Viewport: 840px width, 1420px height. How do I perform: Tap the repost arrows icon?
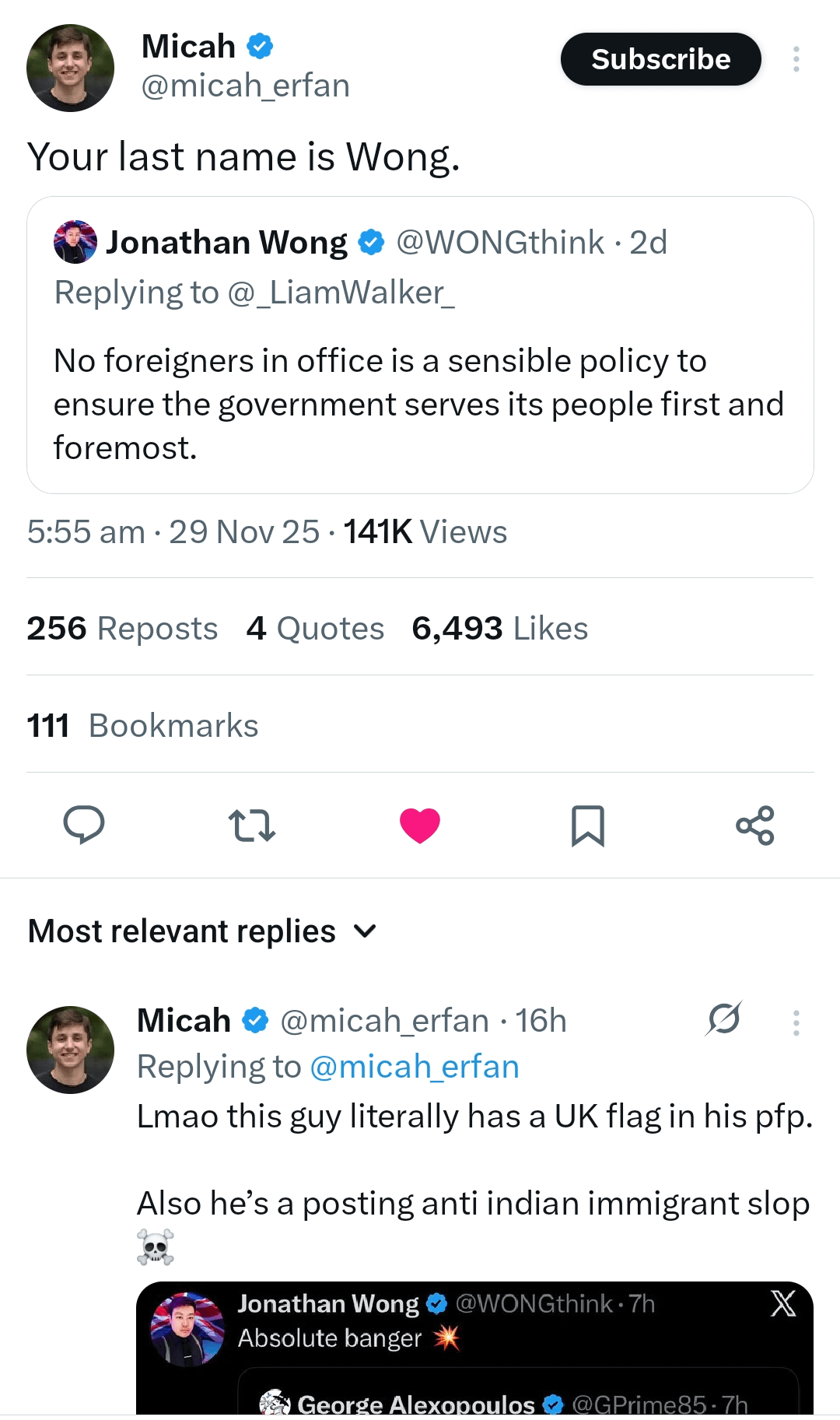(x=251, y=825)
